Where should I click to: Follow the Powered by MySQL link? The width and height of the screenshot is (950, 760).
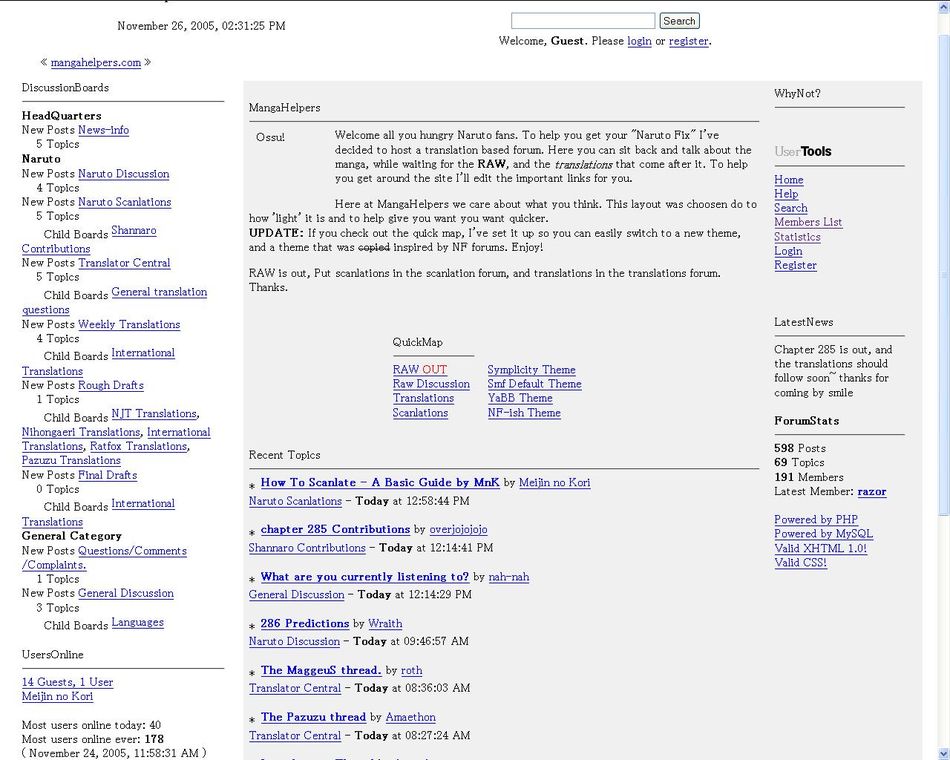pos(823,534)
